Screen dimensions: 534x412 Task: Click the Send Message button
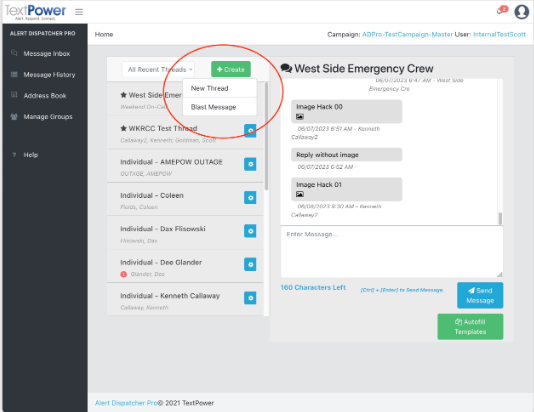point(480,295)
